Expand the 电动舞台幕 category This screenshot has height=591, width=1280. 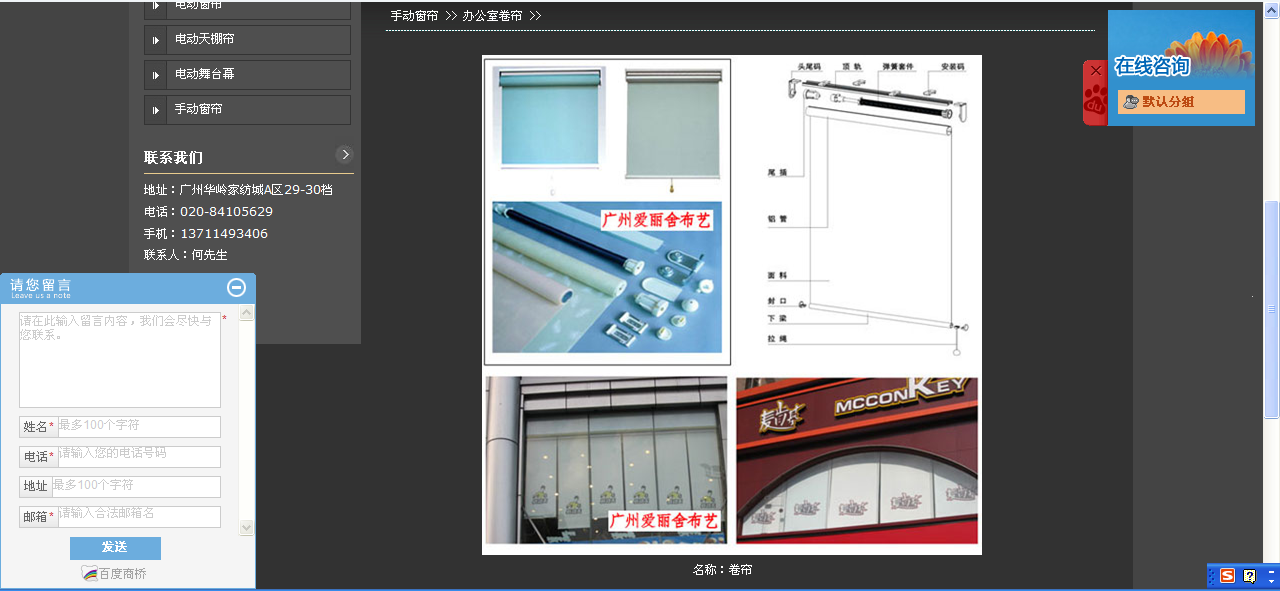pyautogui.click(x=156, y=75)
